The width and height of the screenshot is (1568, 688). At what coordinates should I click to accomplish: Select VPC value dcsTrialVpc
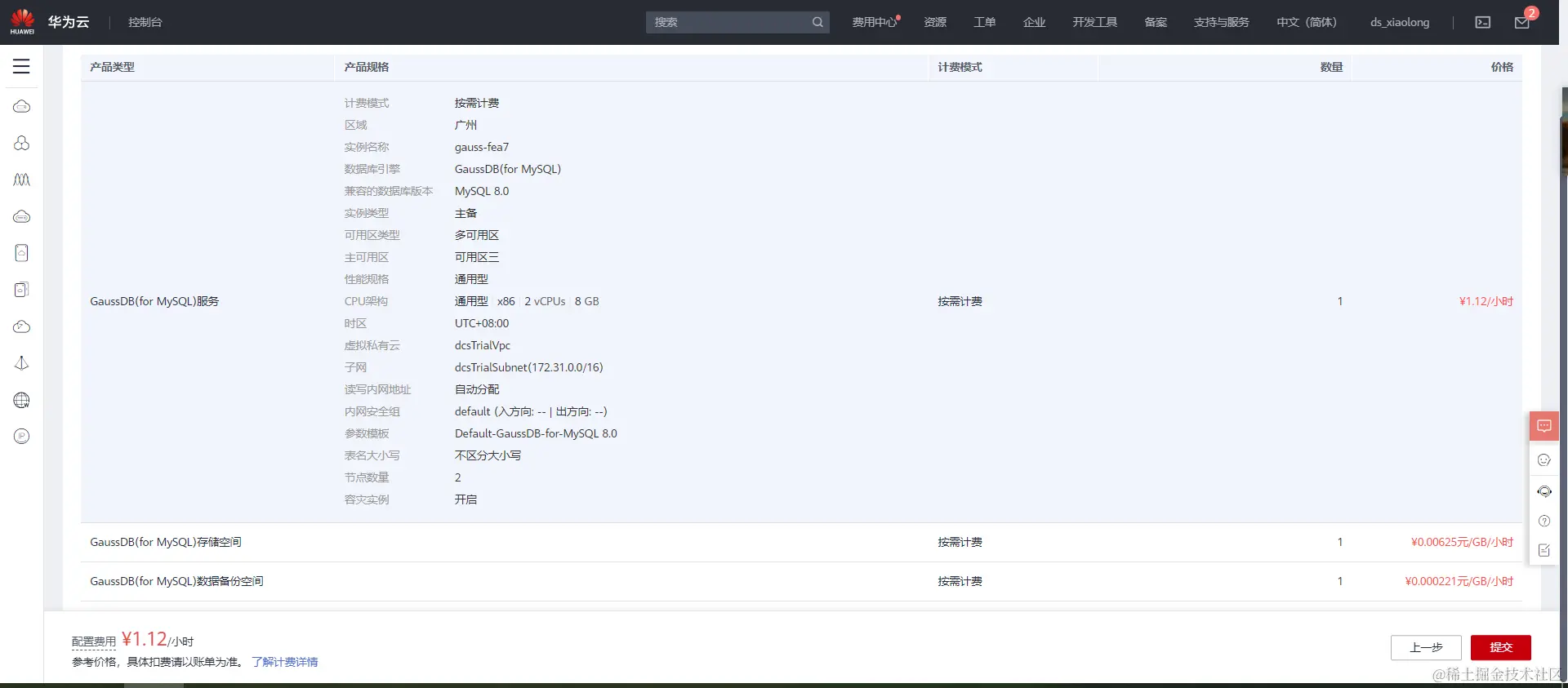(483, 345)
